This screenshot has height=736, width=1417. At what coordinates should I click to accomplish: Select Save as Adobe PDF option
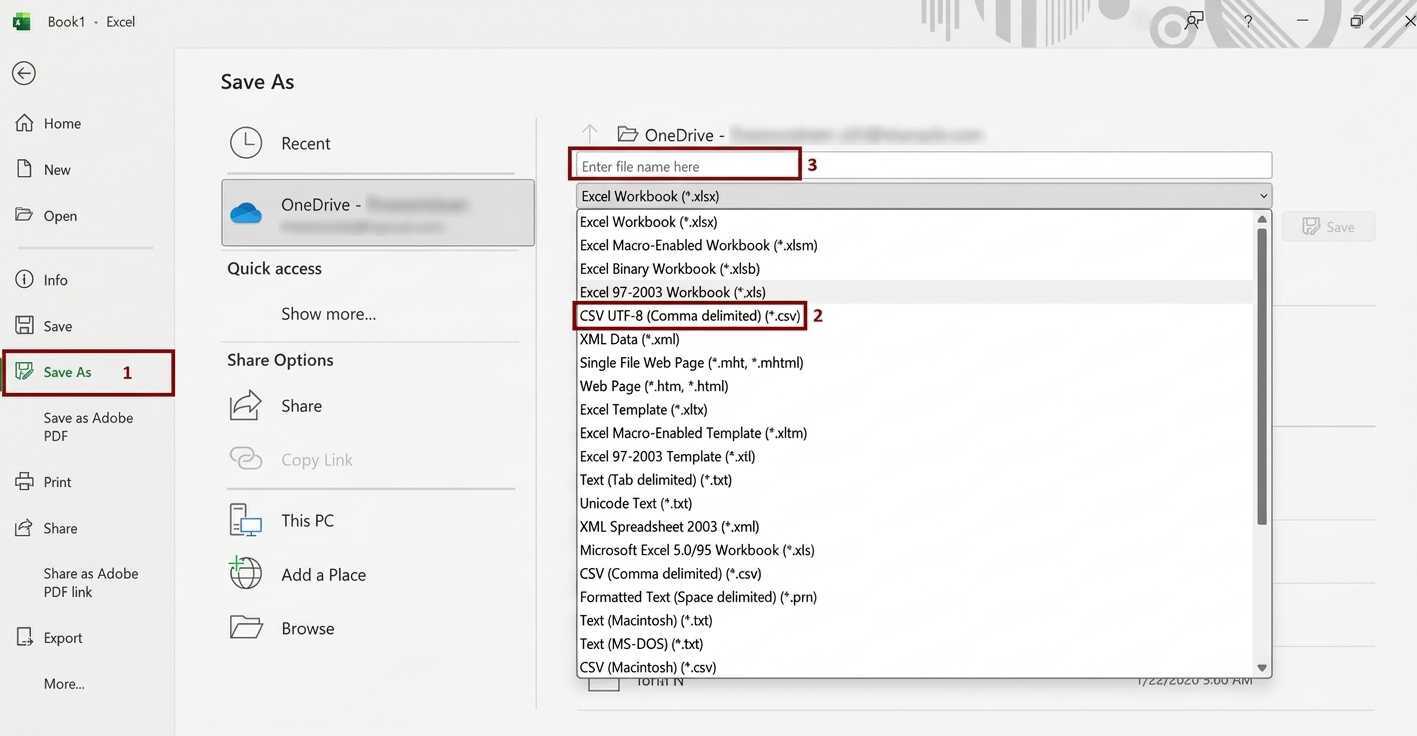(x=88, y=427)
